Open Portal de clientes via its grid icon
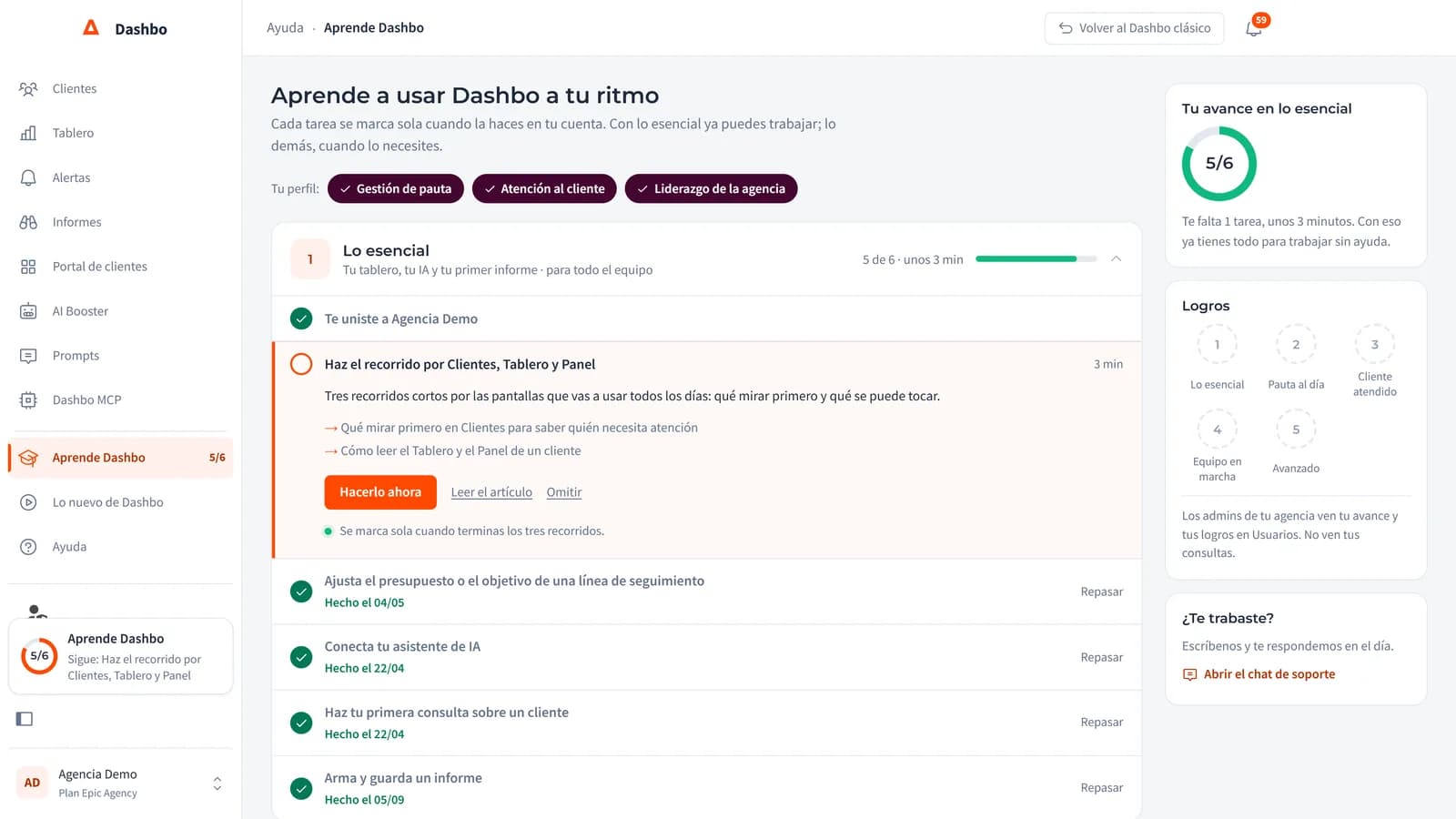Image resolution: width=1456 pixels, height=819 pixels. (x=28, y=267)
